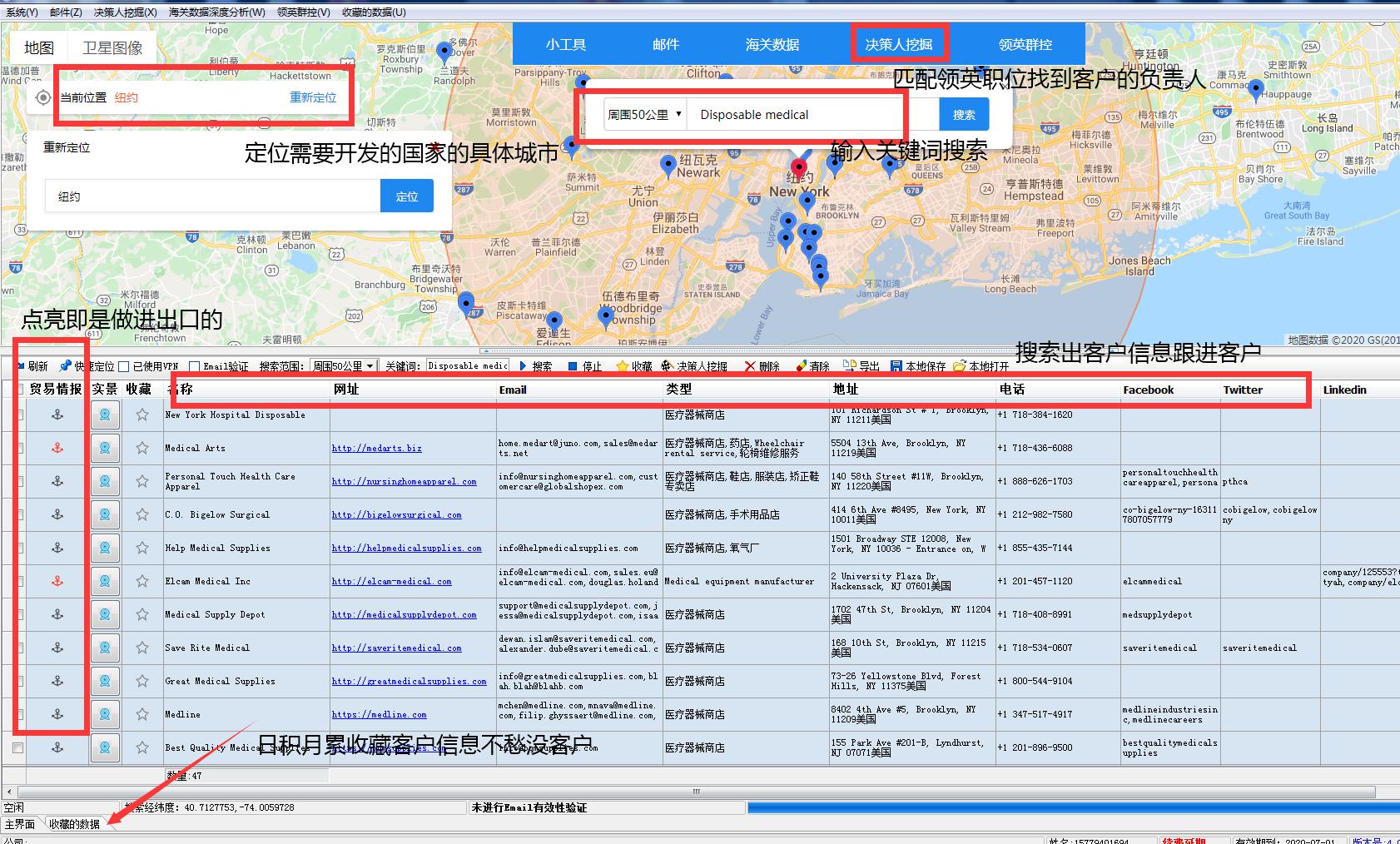
Task: Check the Best Quality Medical row checkbox
Action: (x=17, y=747)
